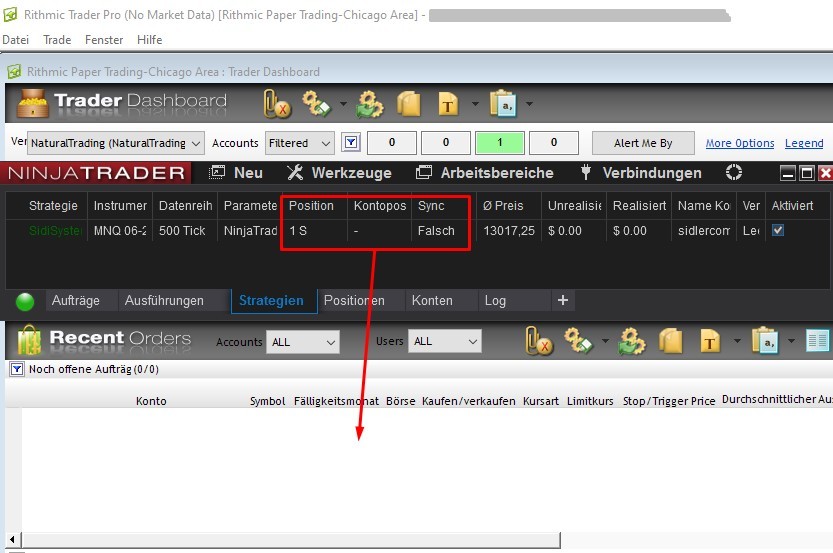Image resolution: width=833 pixels, height=553 pixels.
Task: Expand arrow next to clipboard icon in Dashboard
Action: pyautogui.click(x=529, y=104)
